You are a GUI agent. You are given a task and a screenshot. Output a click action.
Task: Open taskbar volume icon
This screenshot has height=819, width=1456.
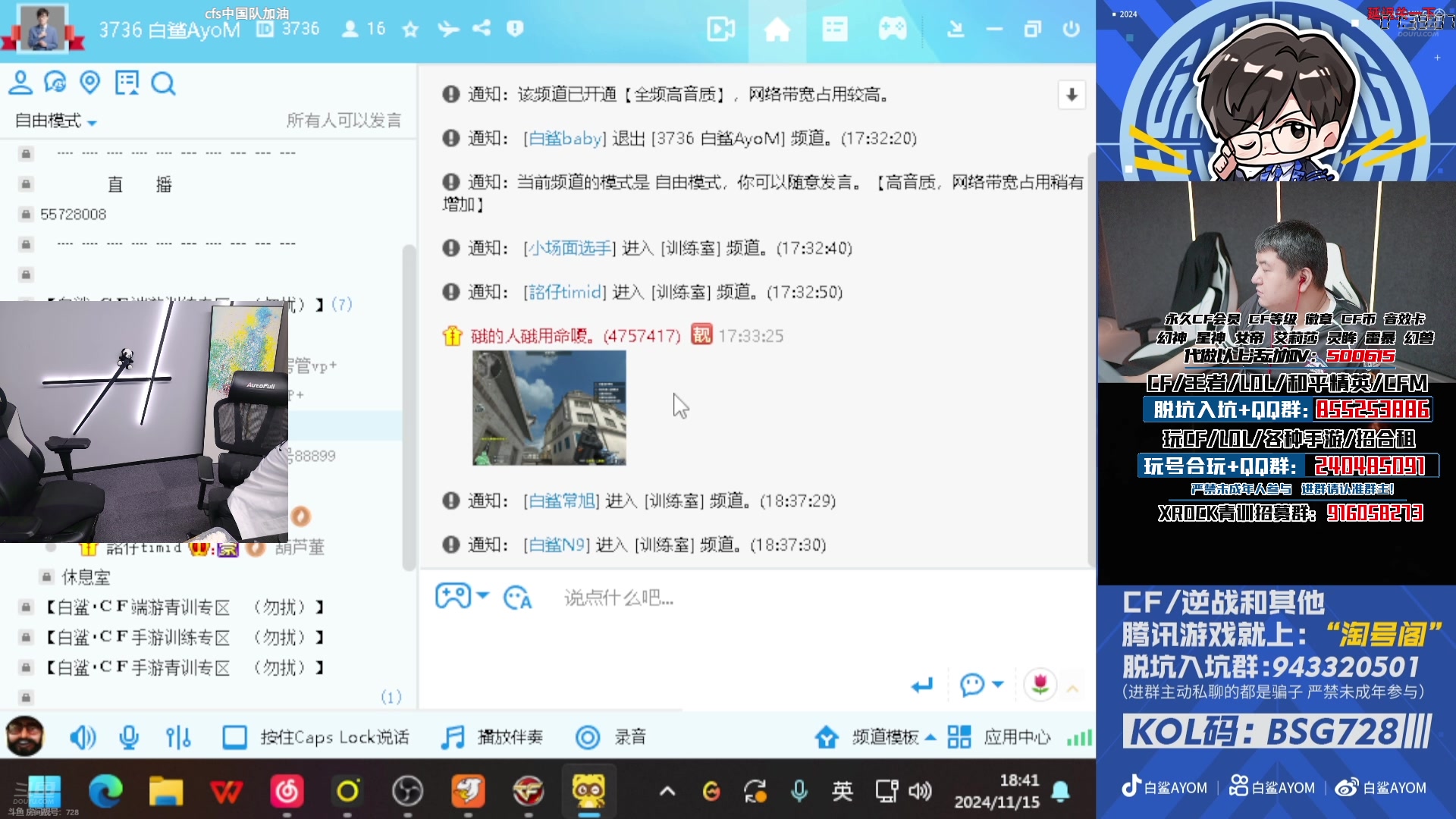920,792
